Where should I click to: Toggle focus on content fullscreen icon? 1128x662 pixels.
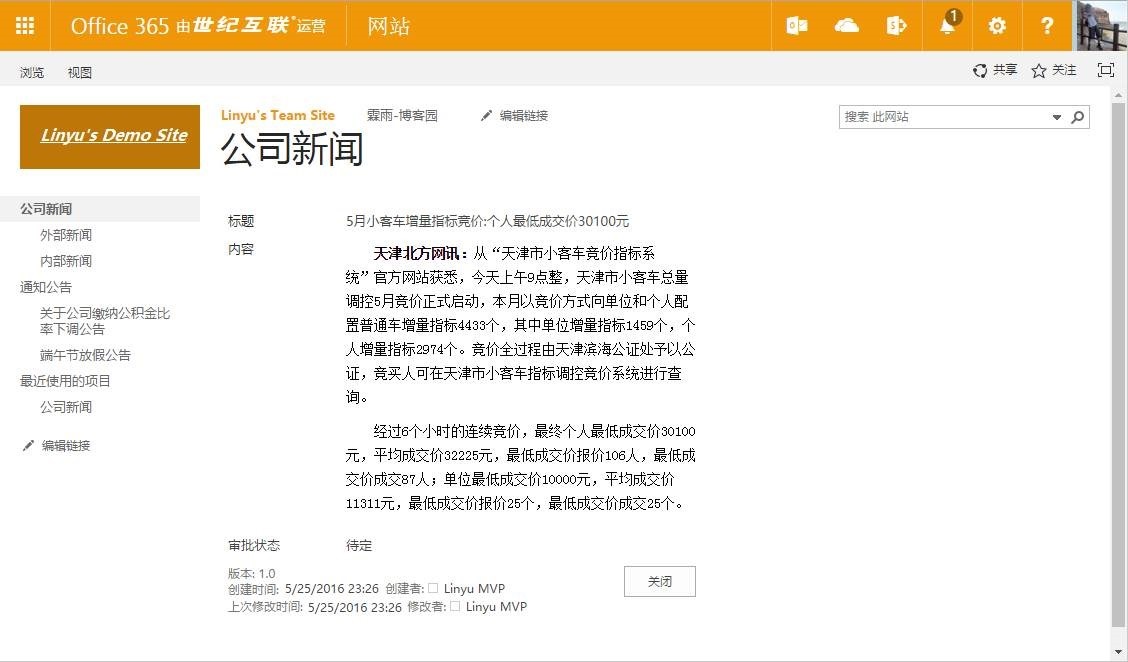point(1106,70)
